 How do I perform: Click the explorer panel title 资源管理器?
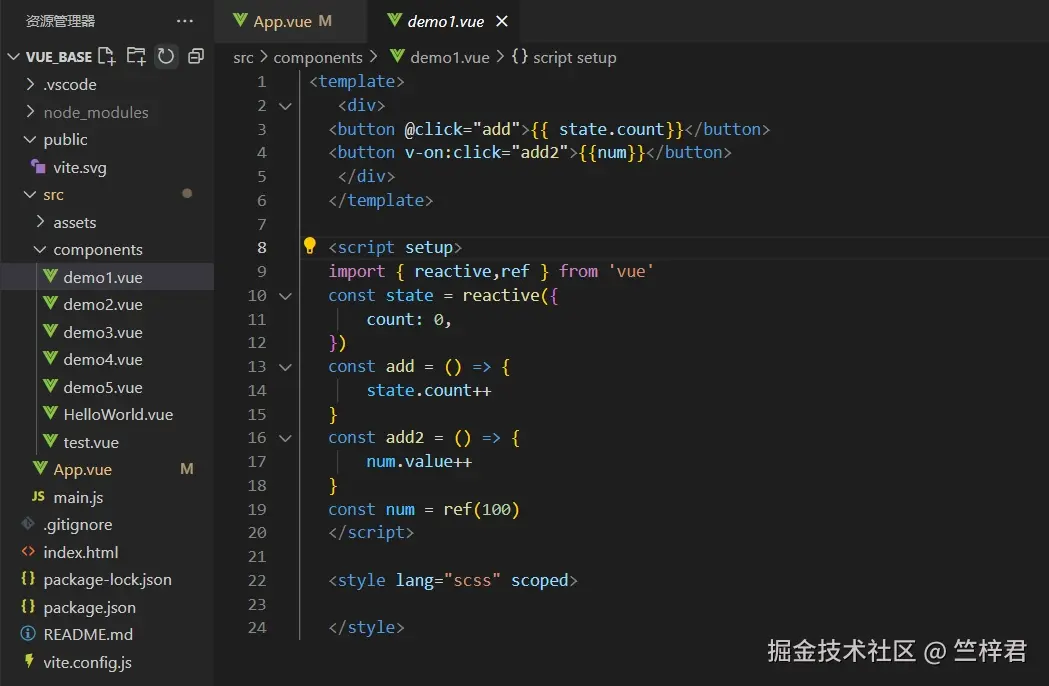point(60,21)
